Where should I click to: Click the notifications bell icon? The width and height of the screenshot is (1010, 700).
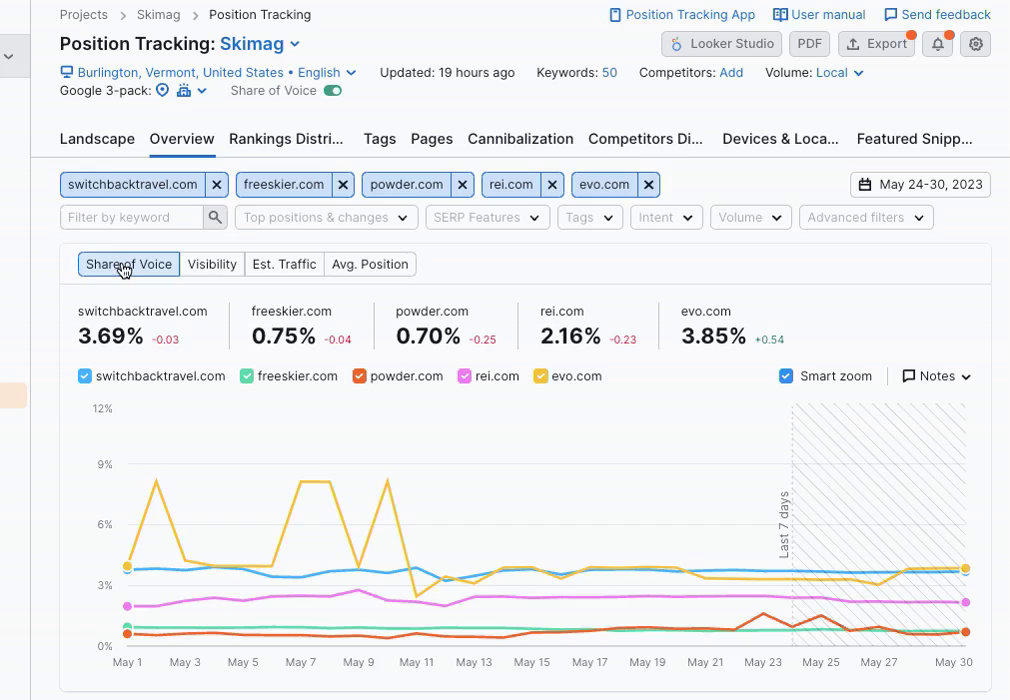937,44
